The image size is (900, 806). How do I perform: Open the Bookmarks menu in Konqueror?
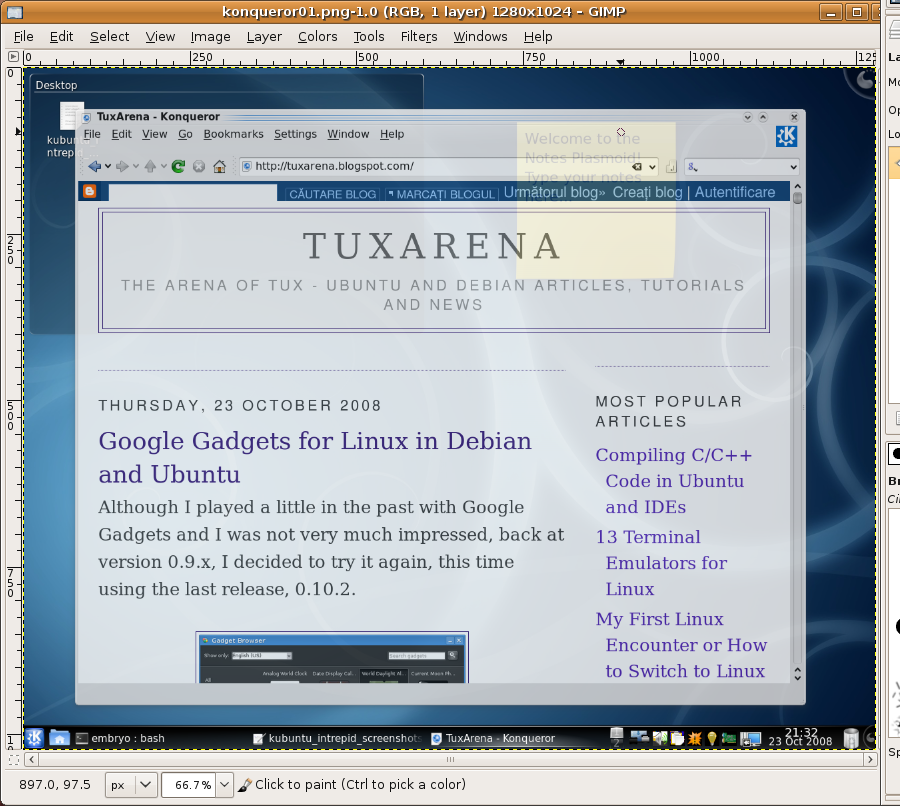point(234,134)
